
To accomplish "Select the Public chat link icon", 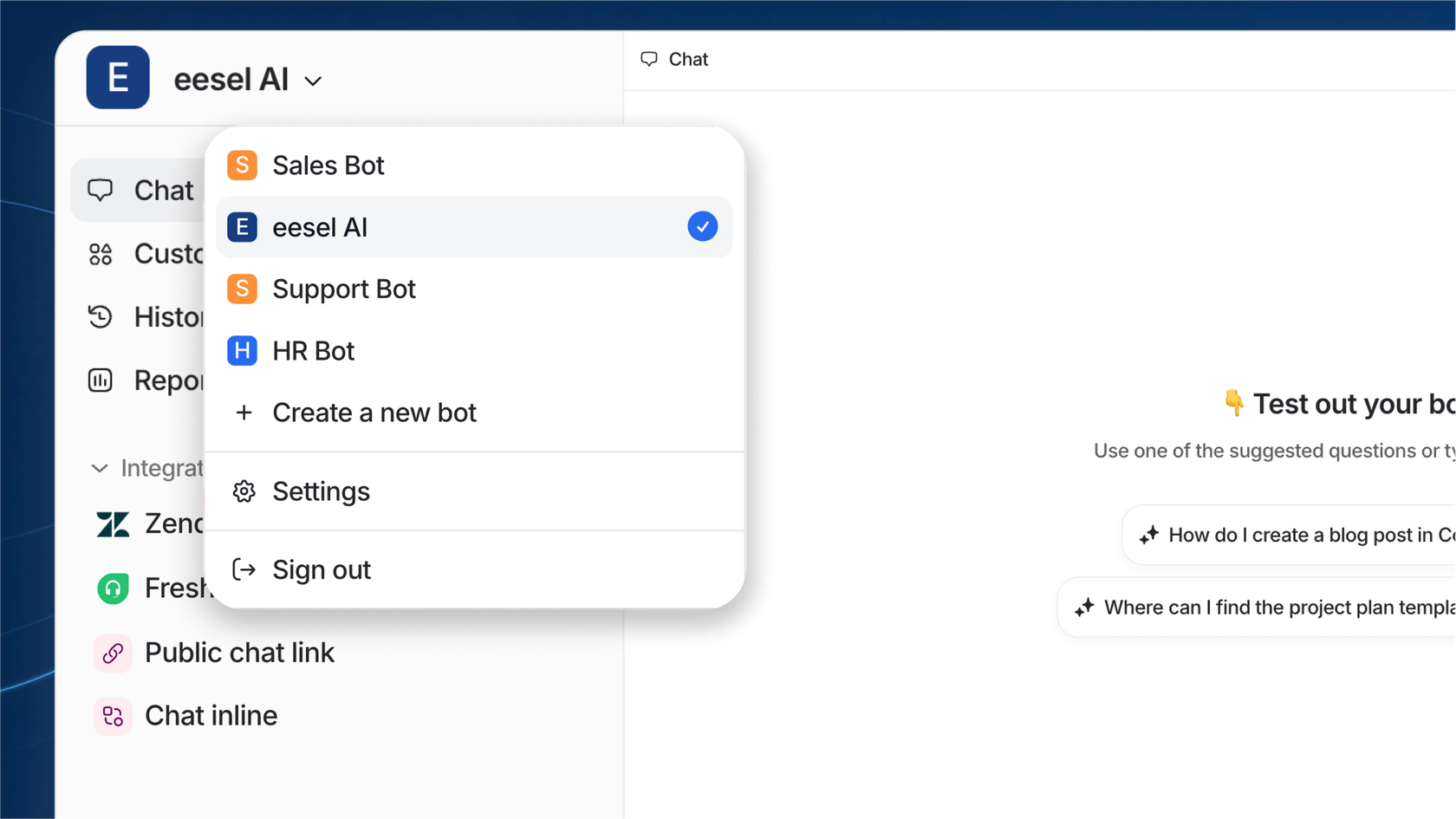I will coord(112,653).
